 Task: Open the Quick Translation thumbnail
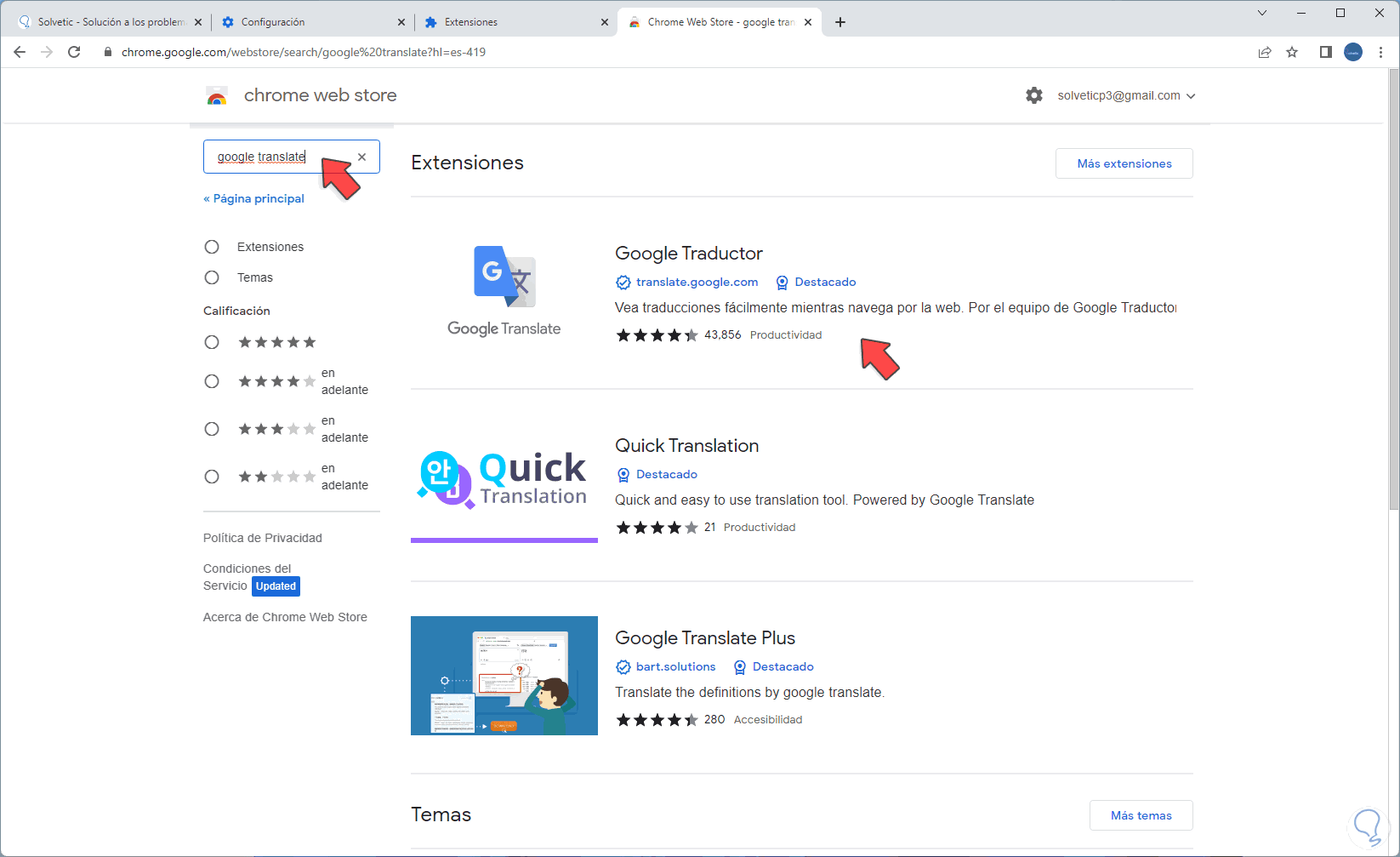tap(504, 483)
